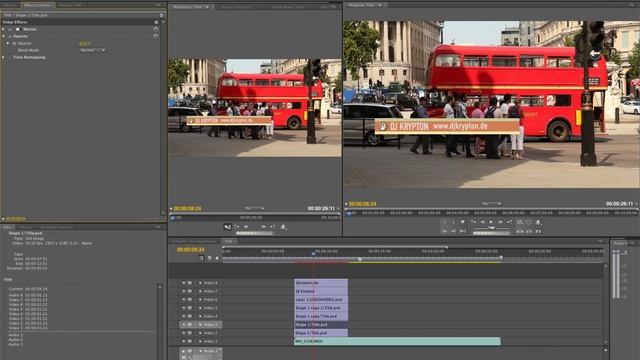Click the Program Monitor current timecode field

click(362, 204)
